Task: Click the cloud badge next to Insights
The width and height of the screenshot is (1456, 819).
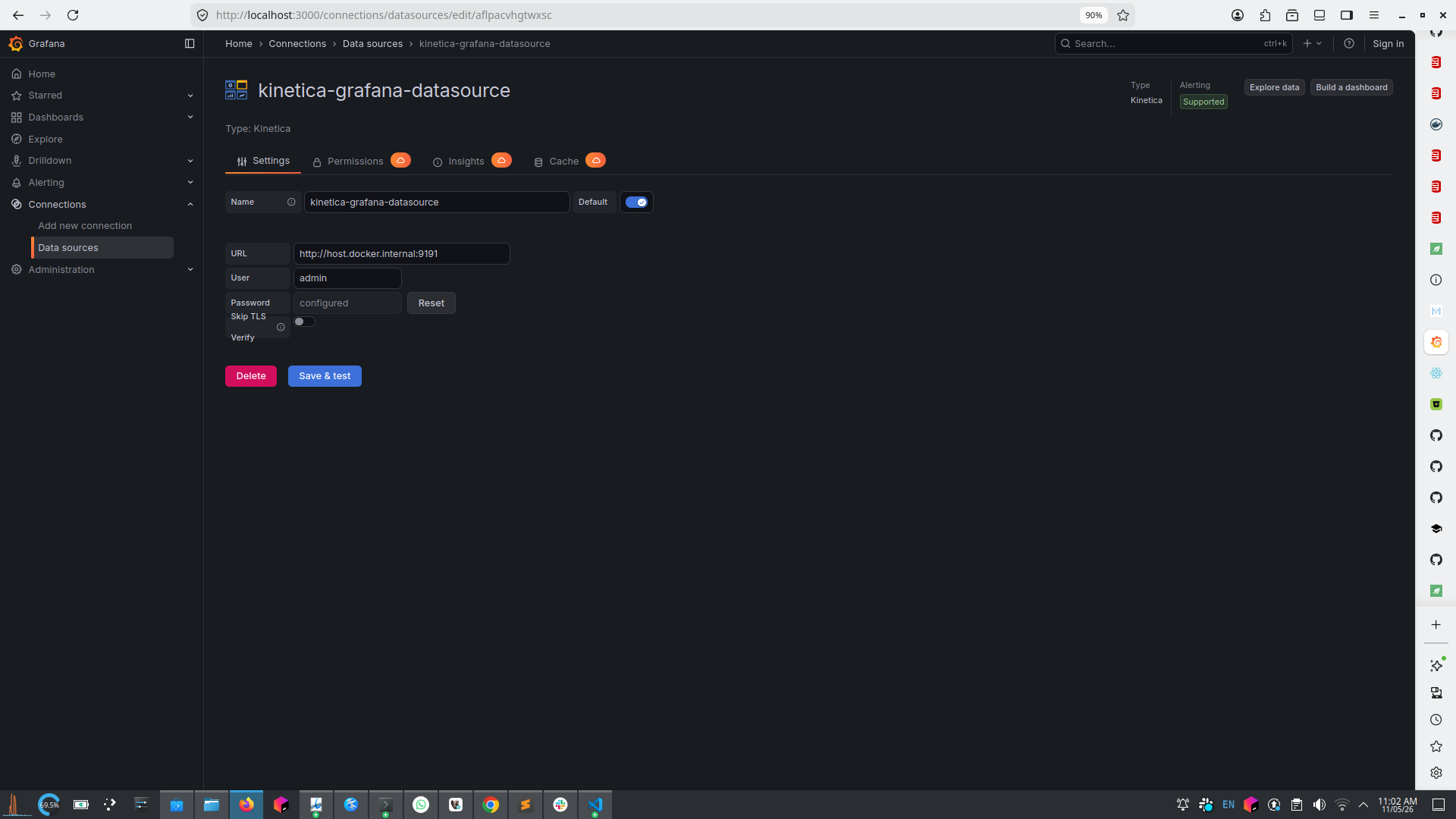Action: tap(501, 161)
